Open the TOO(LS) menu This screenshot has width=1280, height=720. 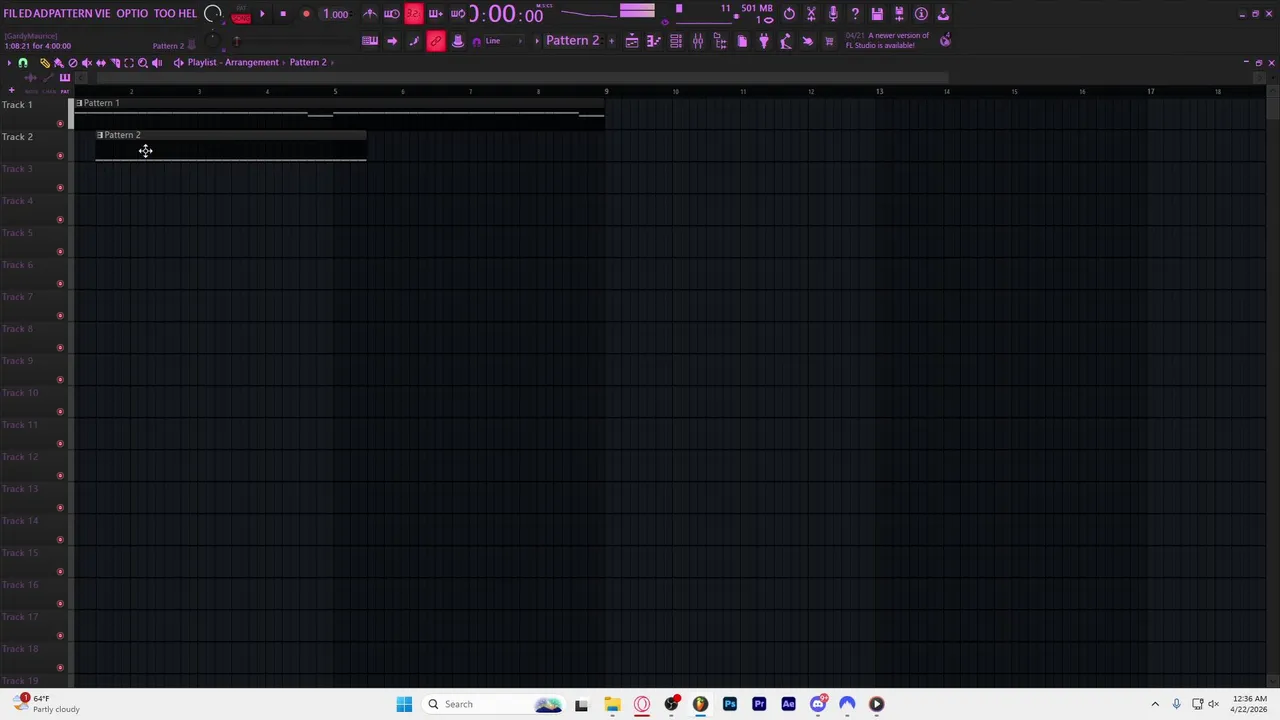point(164,13)
